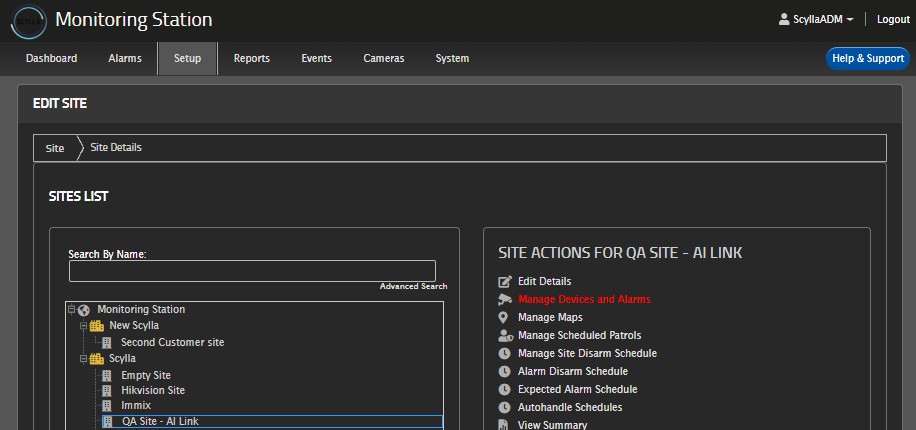Select Hikvision Site in the sites tree
916x430 pixels.
coord(153,391)
